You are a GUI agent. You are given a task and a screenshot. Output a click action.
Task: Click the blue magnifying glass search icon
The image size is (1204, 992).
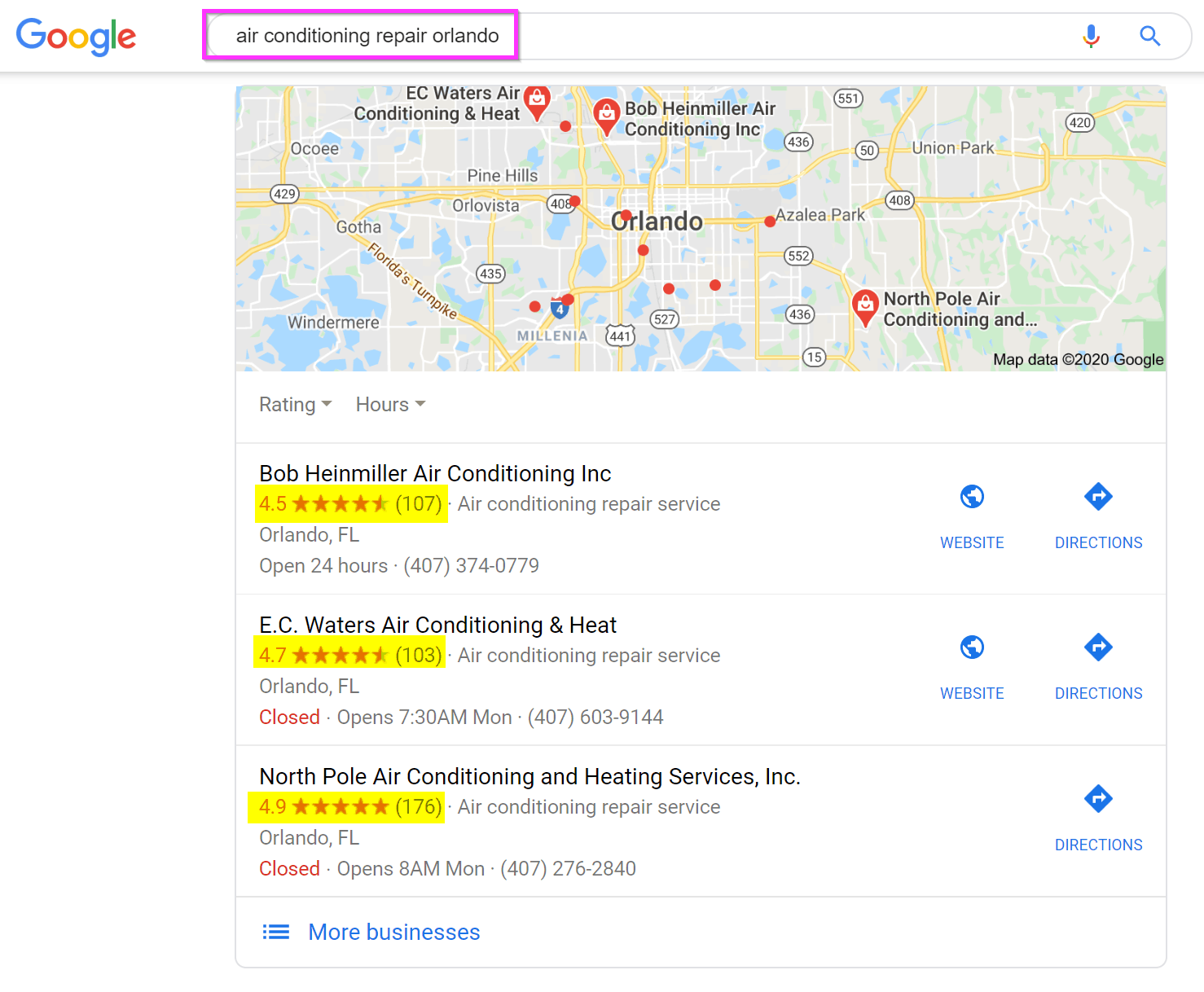[x=1149, y=36]
